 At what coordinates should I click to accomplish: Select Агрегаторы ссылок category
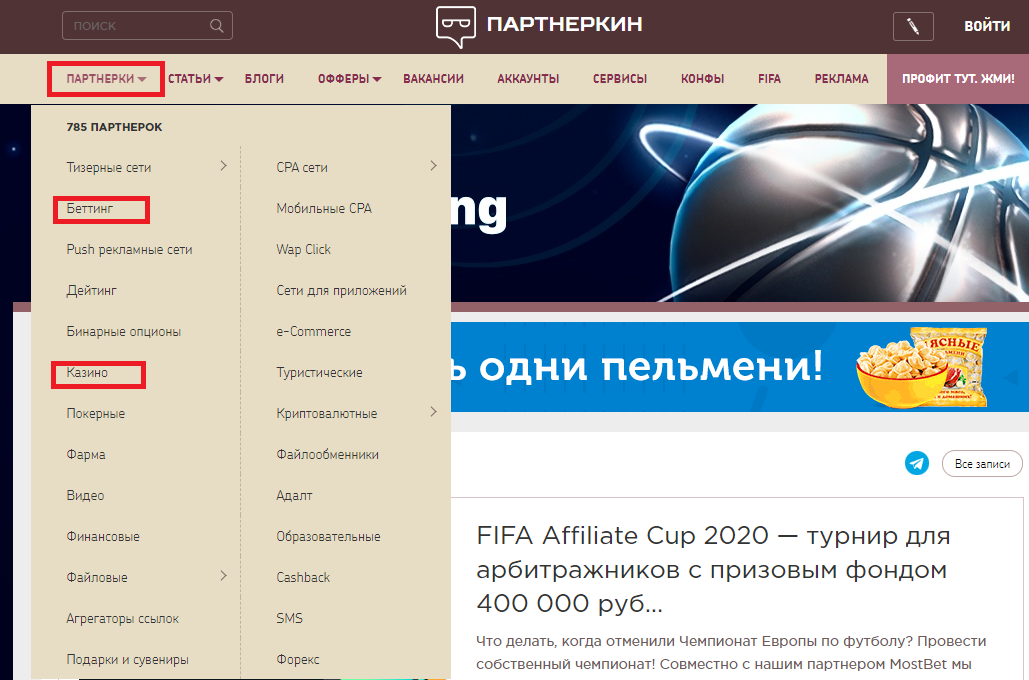coord(123,619)
